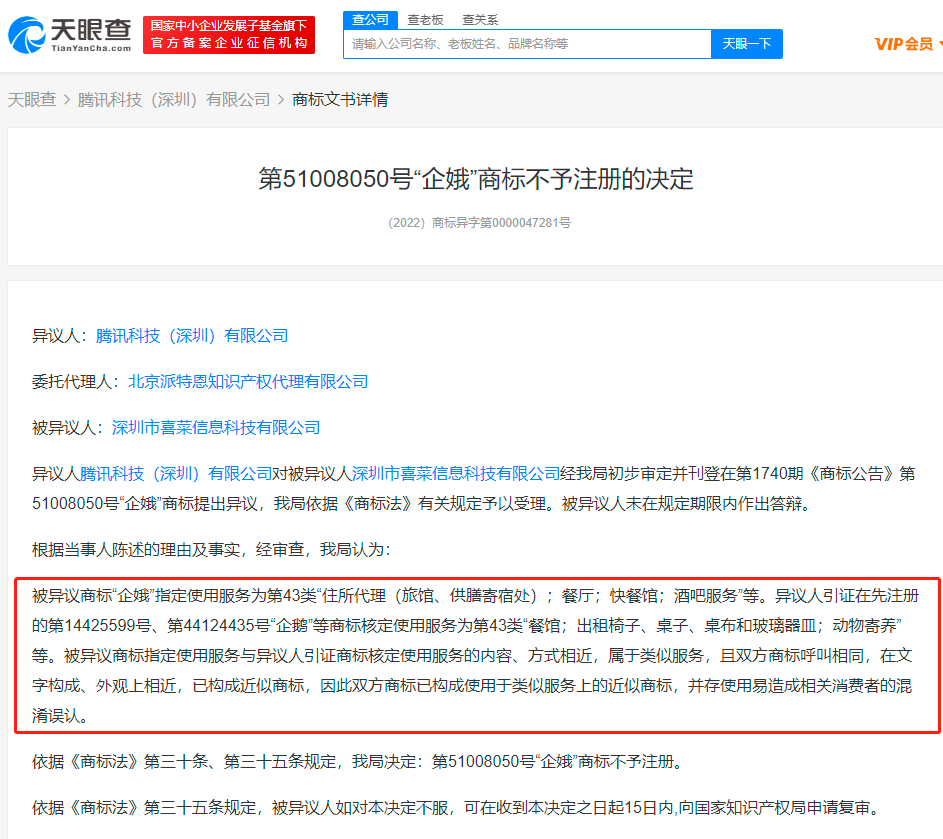Open the 北京派特恩知识产权代理有限公司 agent link
The image size is (943, 839).
click(x=248, y=382)
